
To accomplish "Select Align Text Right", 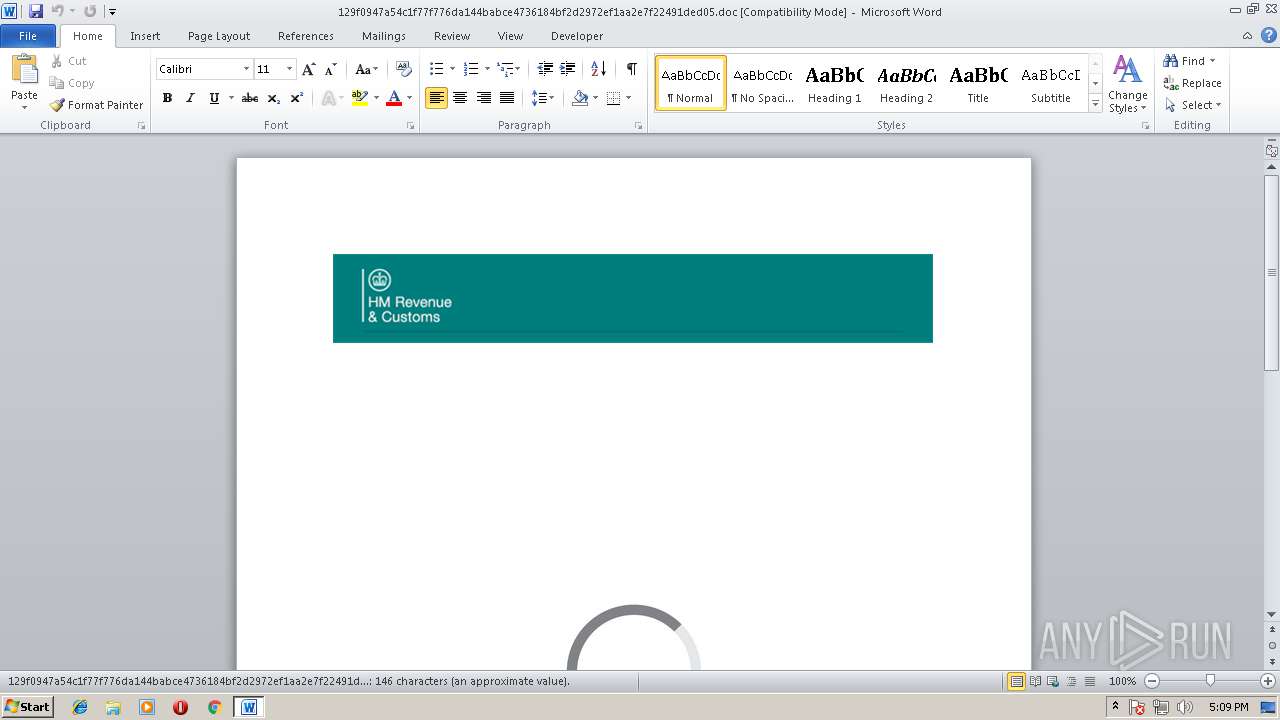I will [484, 98].
